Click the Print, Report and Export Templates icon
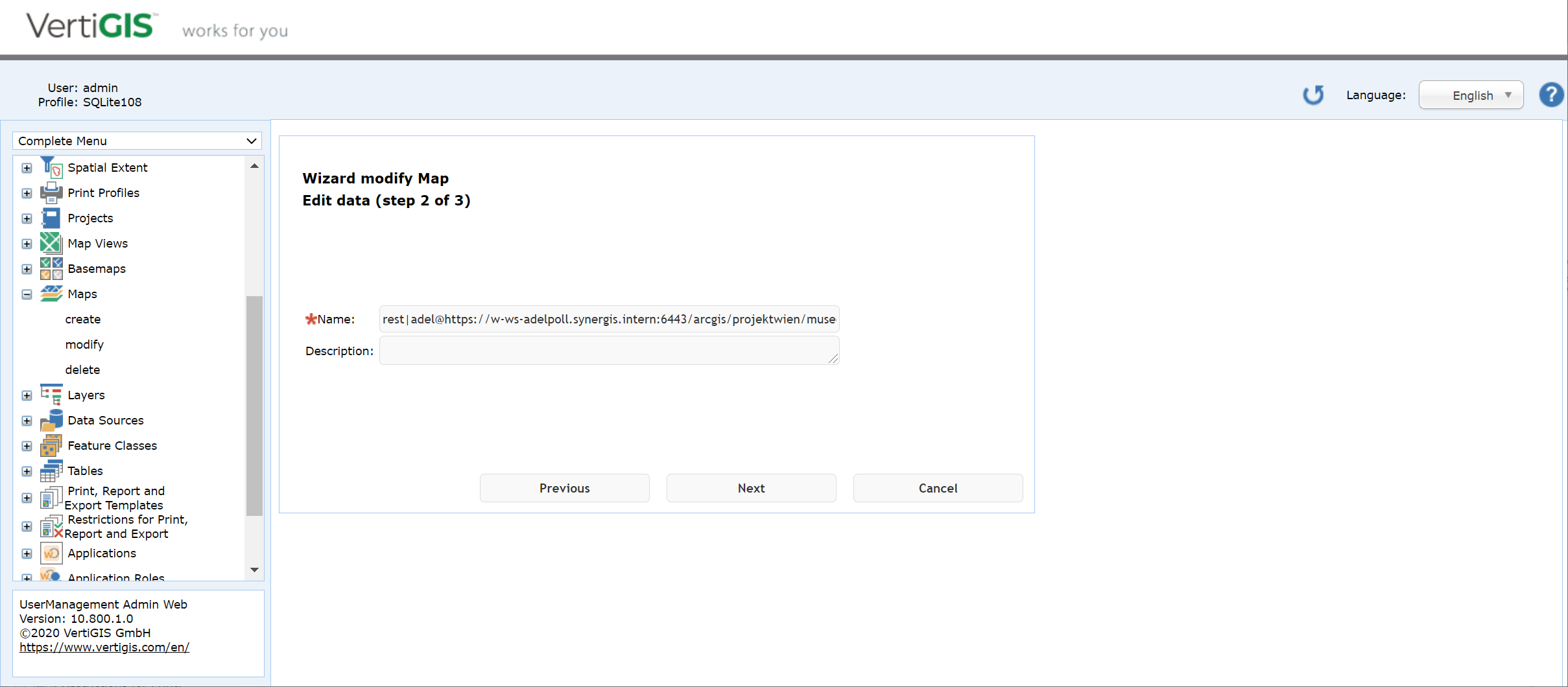This screenshot has width=1568, height=687. [x=51, y=498]
